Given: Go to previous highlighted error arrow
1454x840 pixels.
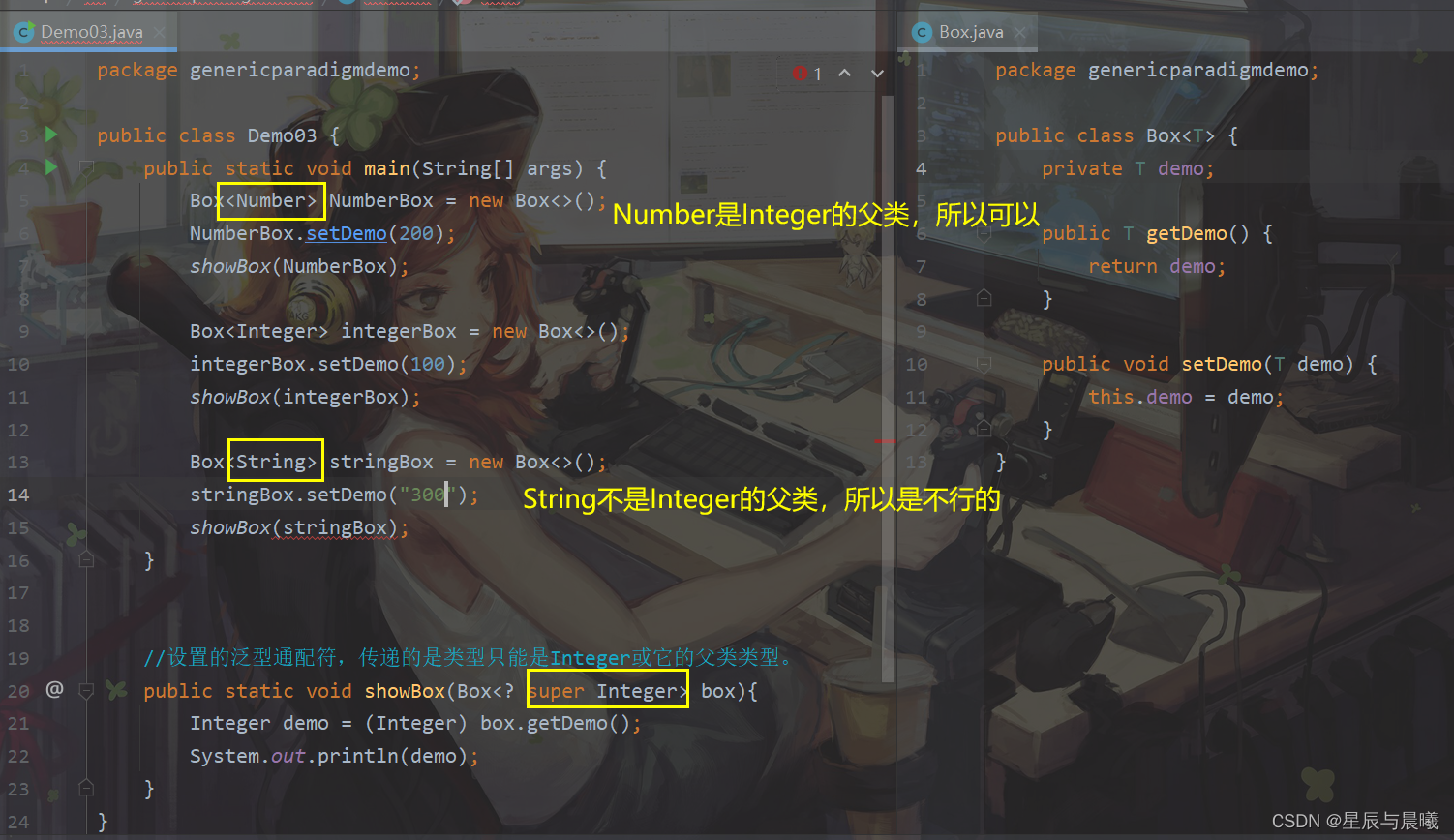Looking at the screenshot, I should (845, 73).
